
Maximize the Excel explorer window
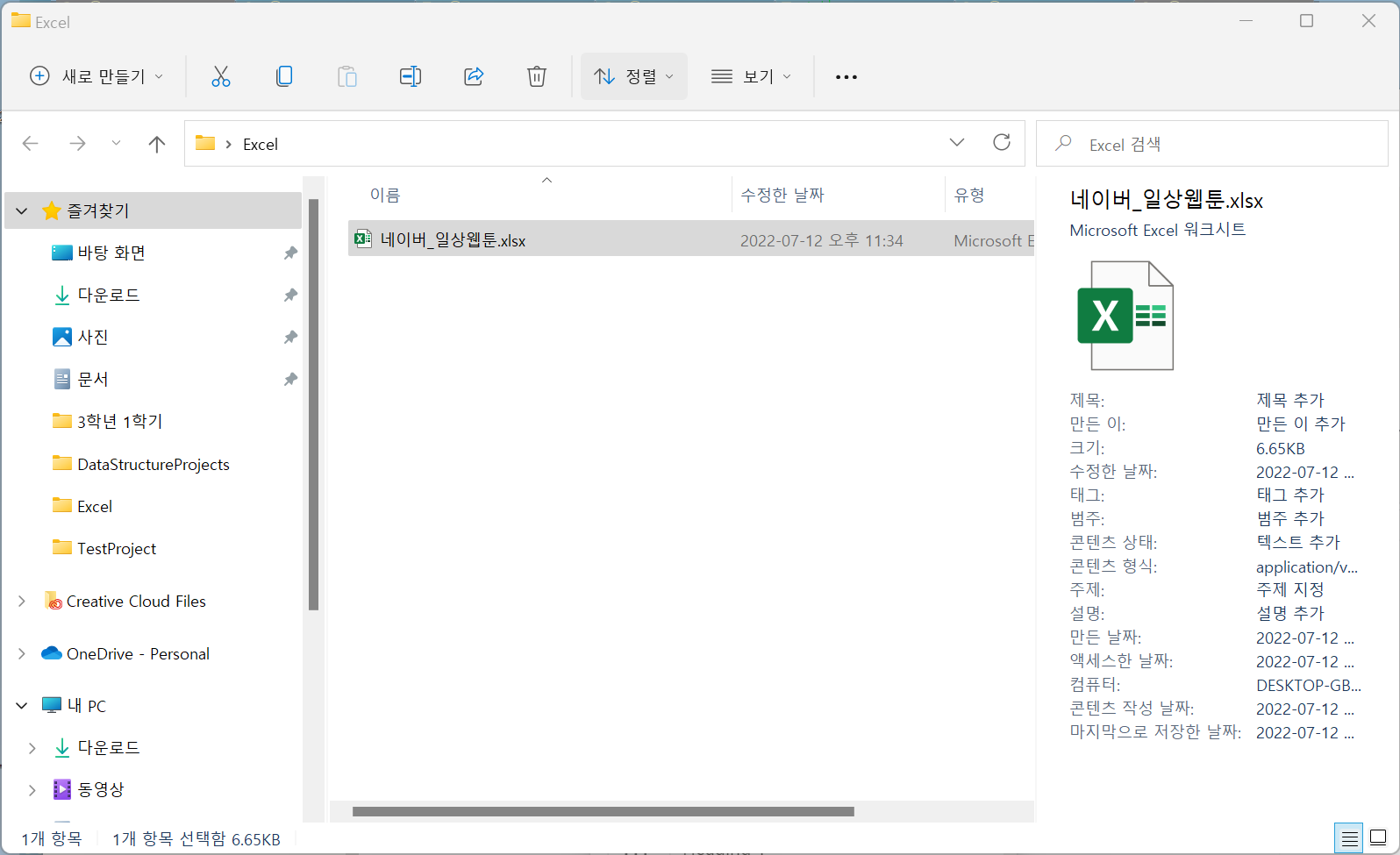tap(1306, 21)
